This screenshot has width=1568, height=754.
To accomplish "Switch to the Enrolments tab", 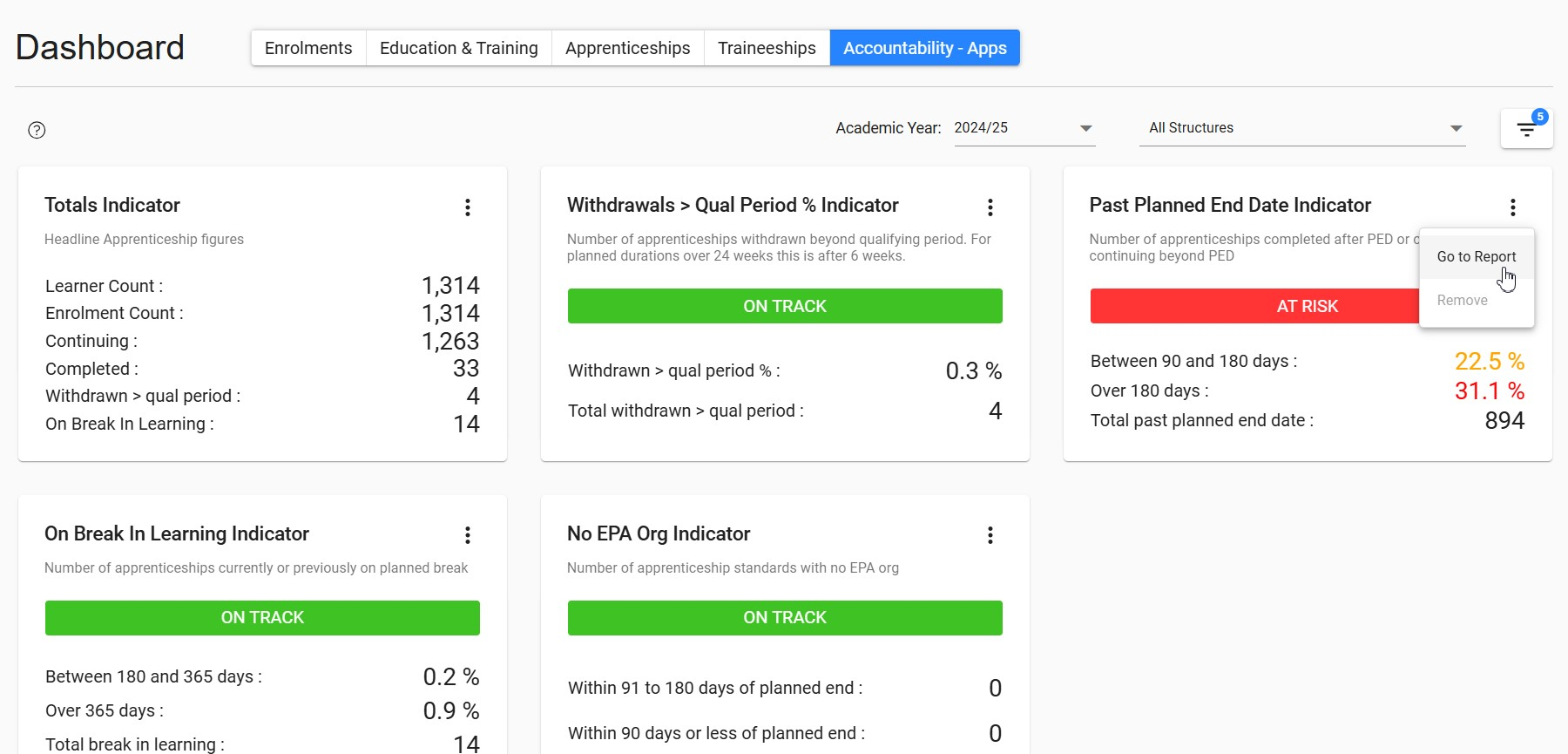I will click(x=308, y=48).
